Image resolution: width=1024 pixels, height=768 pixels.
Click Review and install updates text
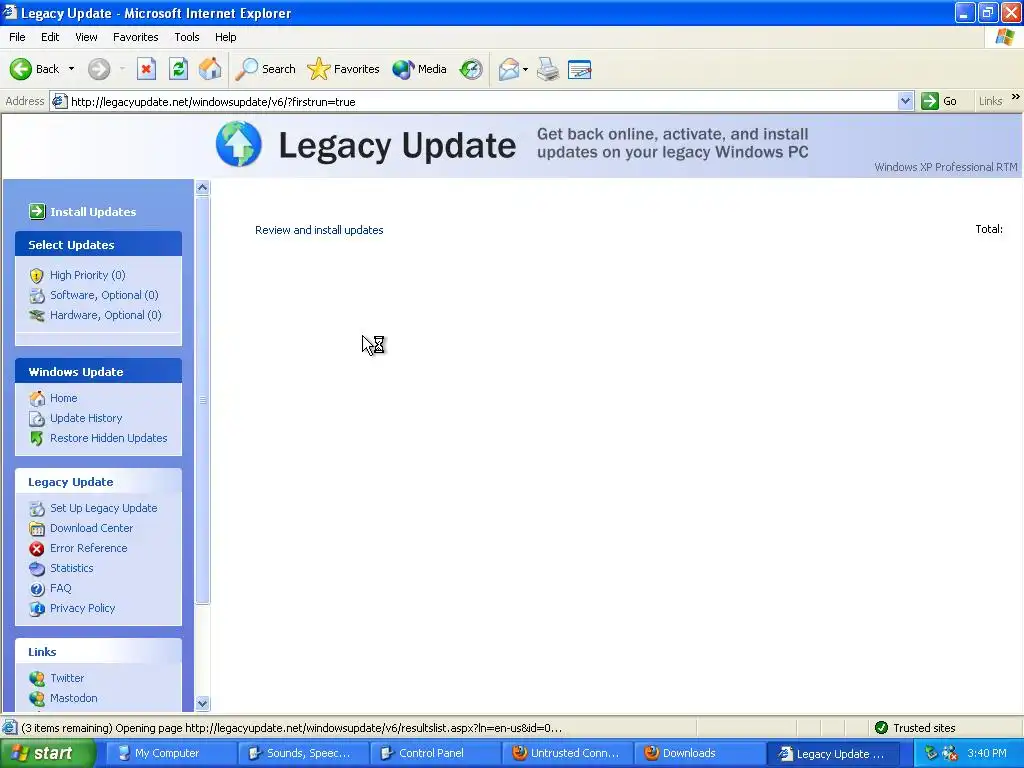coord(319,230)
